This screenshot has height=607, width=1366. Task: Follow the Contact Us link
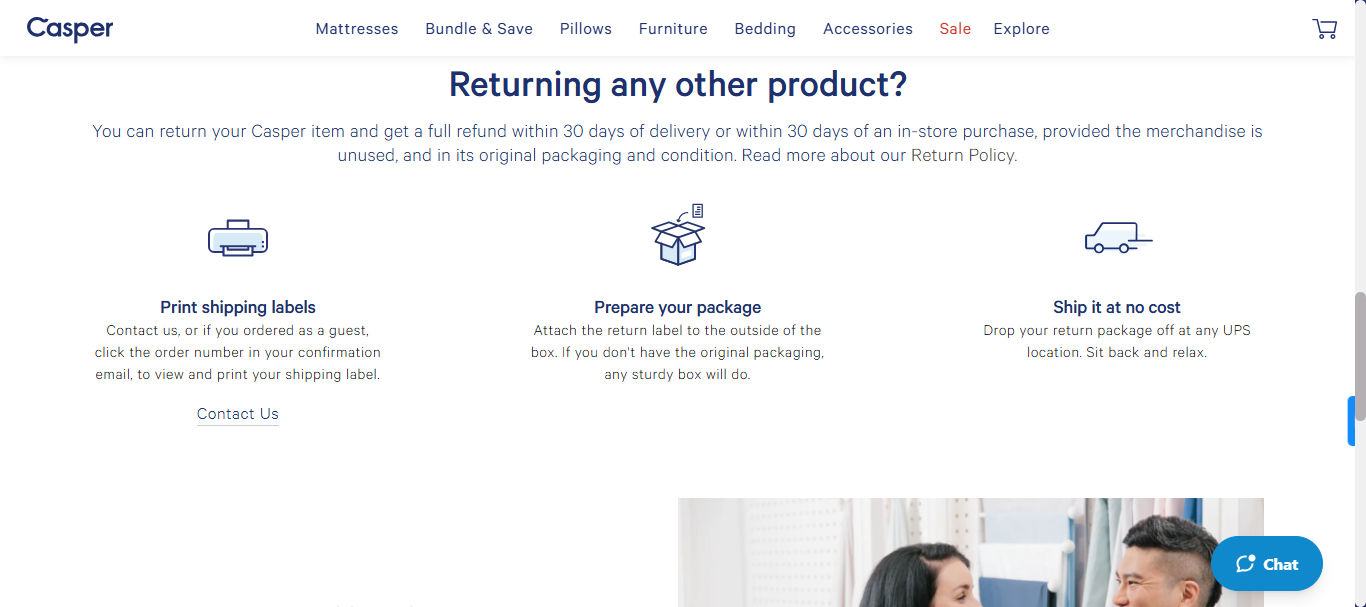pos(238,414)
